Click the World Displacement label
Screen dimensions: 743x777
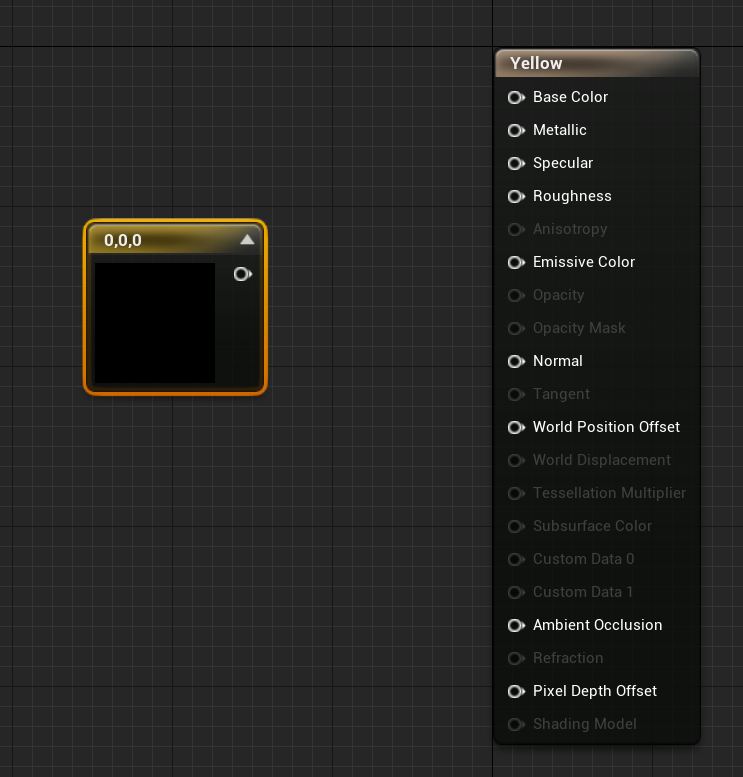(602, 460)
